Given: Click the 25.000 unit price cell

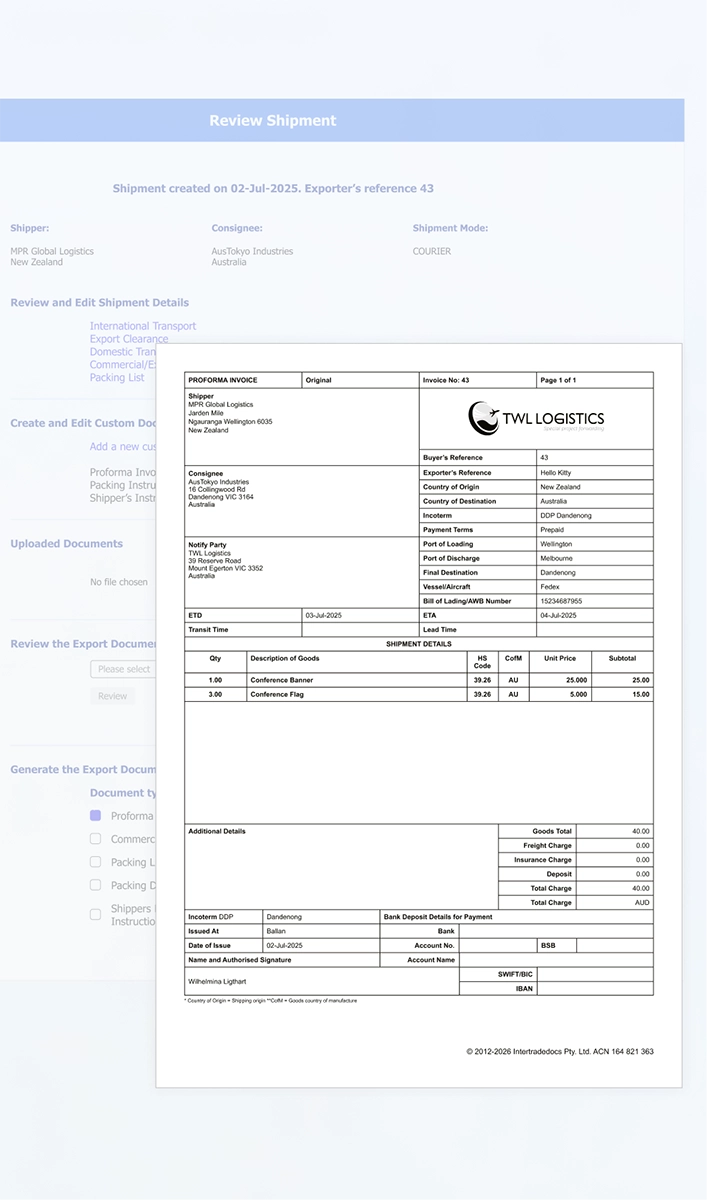Looking at the screenshot, I should pyautogui.click(x=559, y=680).
